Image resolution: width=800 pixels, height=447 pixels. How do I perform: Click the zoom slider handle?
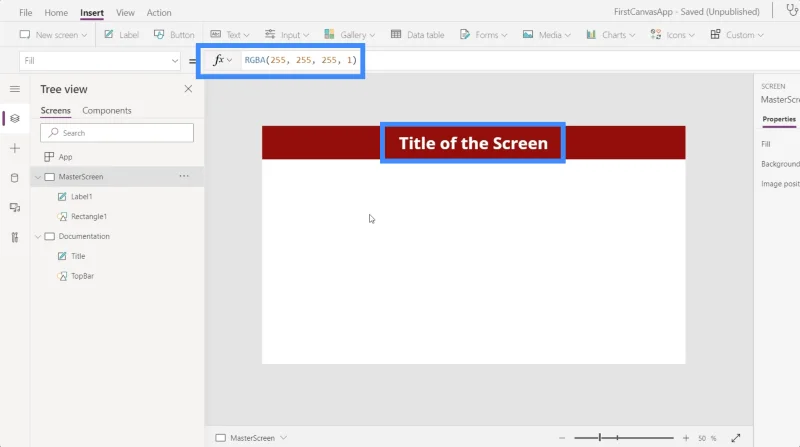(x=600, y=437)
